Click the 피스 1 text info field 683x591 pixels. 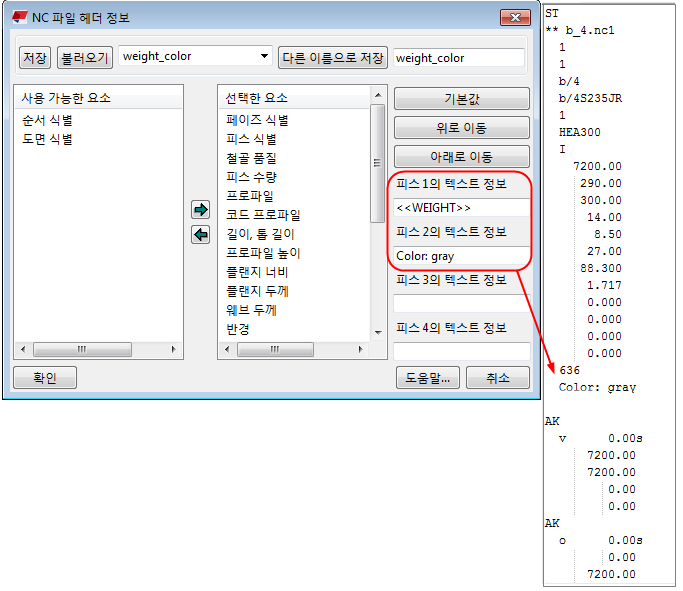(x=461, y=208)
